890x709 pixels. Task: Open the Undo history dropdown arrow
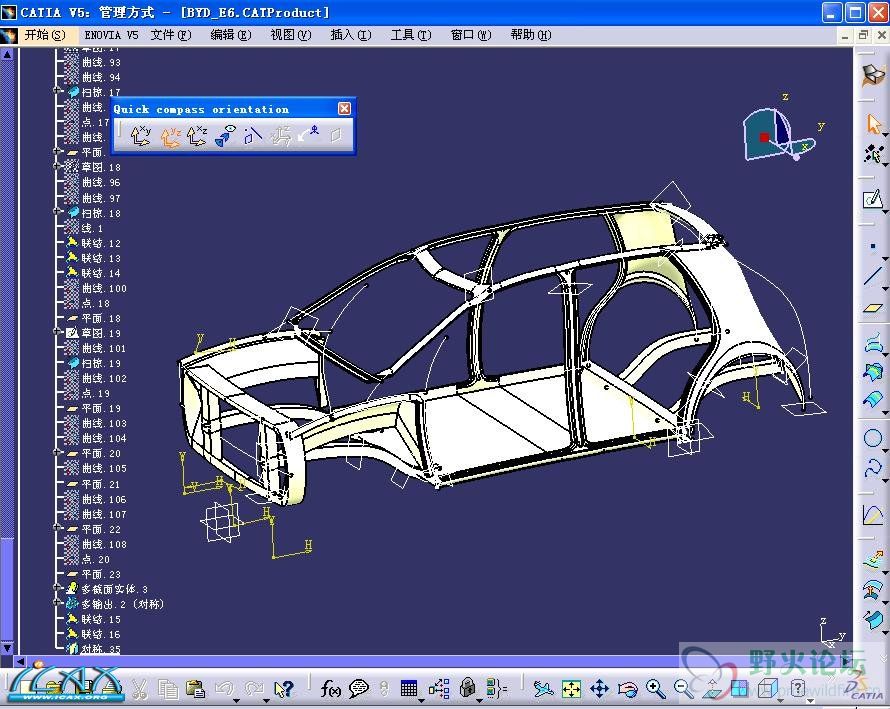pos(236,700)
